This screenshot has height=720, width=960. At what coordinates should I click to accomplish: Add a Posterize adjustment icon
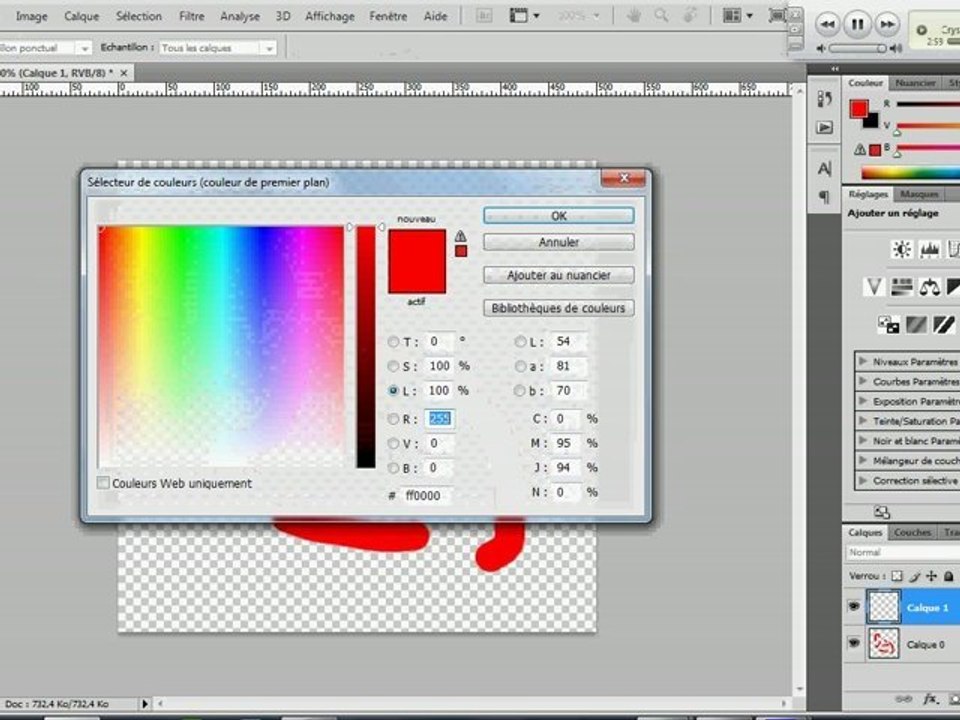coord(916,324)
